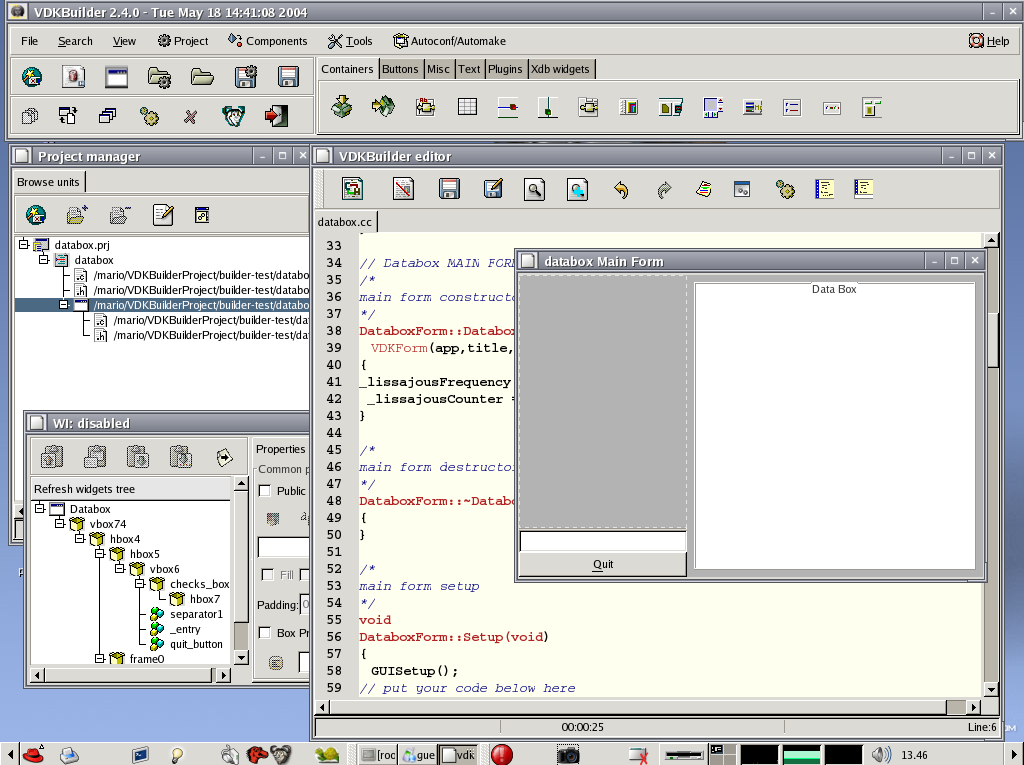Click the redo arrow in editor toolbar
The width and height of the screenshot is (1024, 765).
point(664,189)
